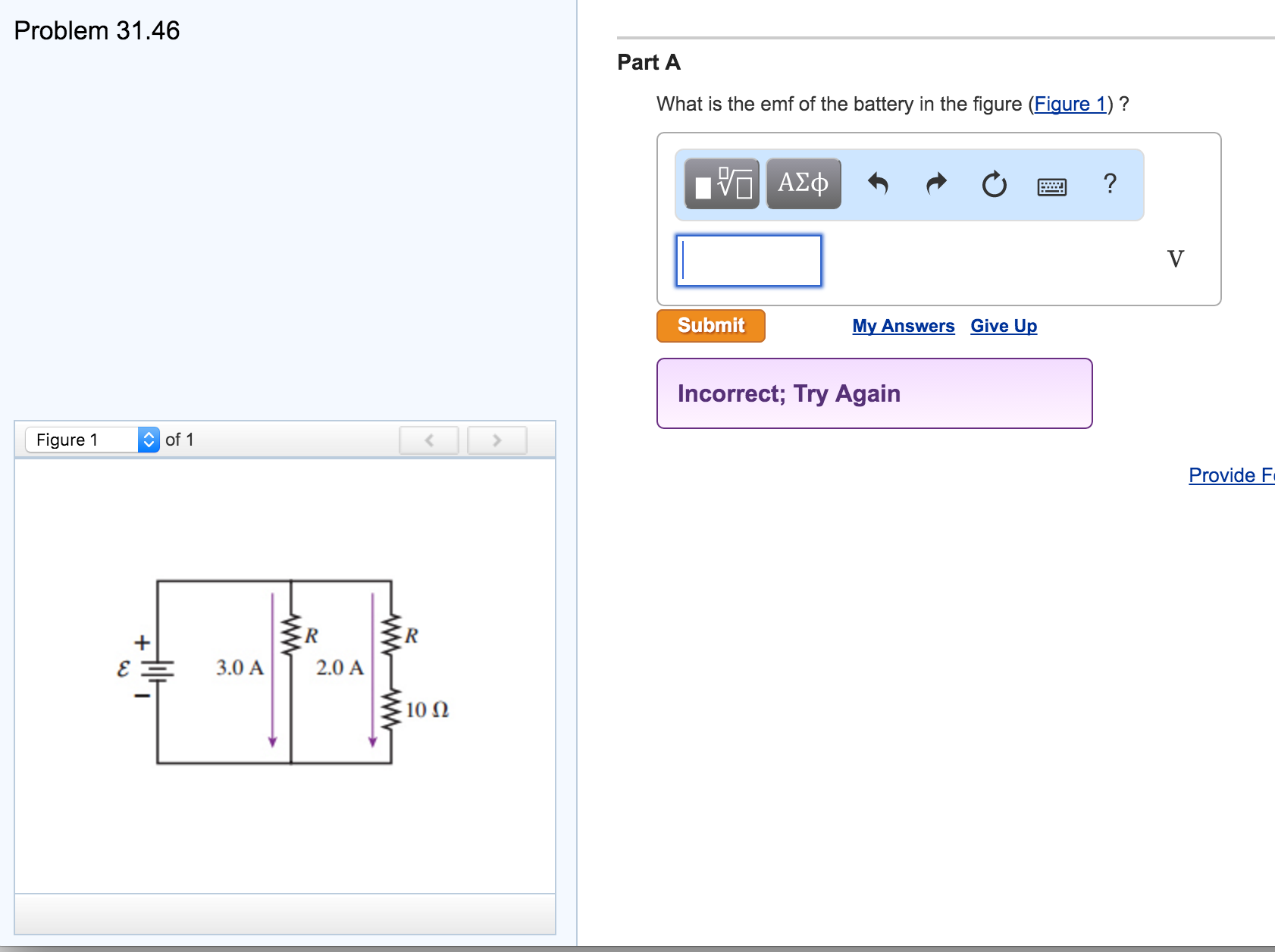The height and width of the screenshot is (952, 1275).
Task: Click inside the answer input box
Action: tap(747, 261)
